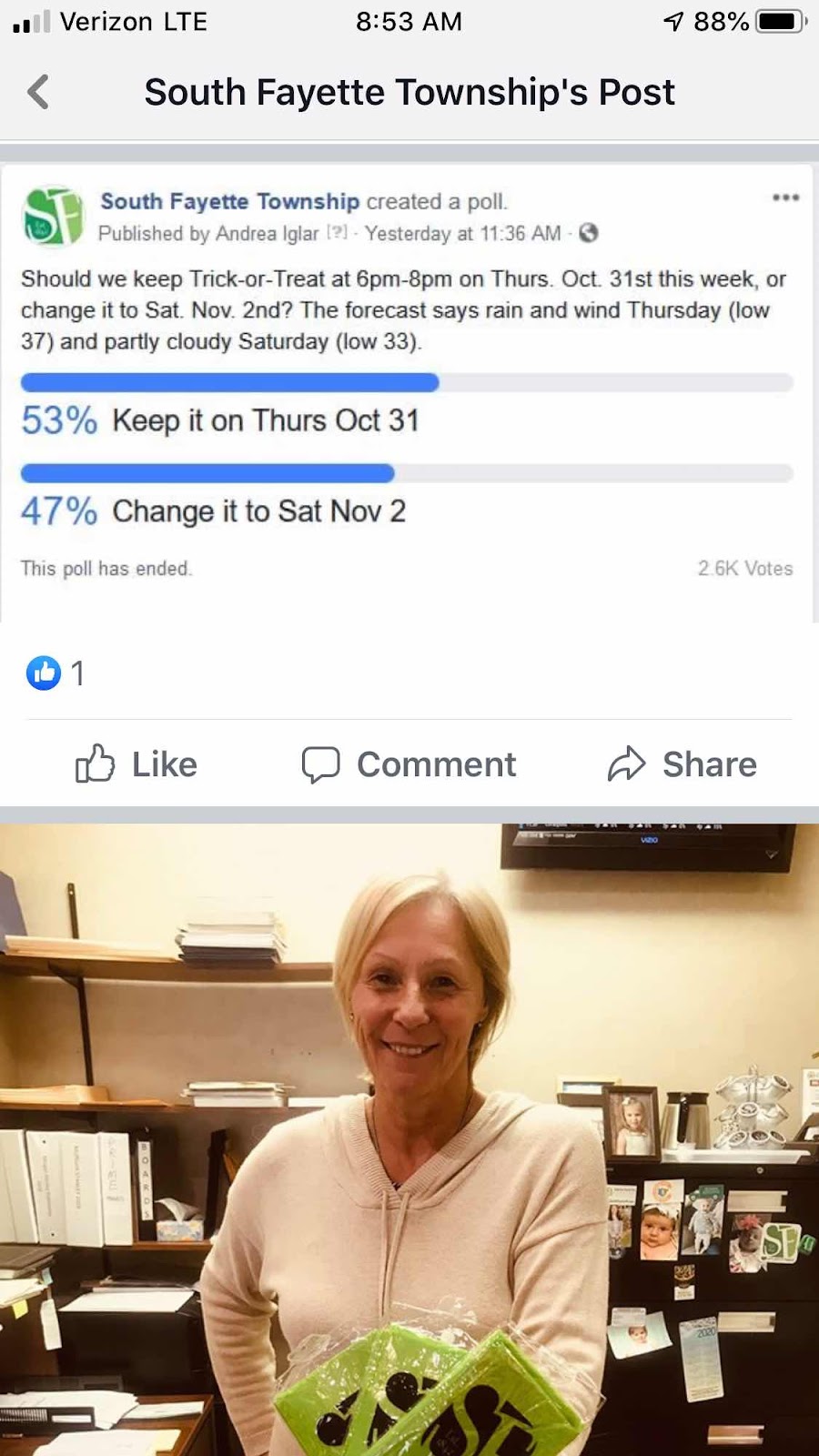Tap the Comment button label
Viewport: 819px width, 1456px height.
click(437, 764)
